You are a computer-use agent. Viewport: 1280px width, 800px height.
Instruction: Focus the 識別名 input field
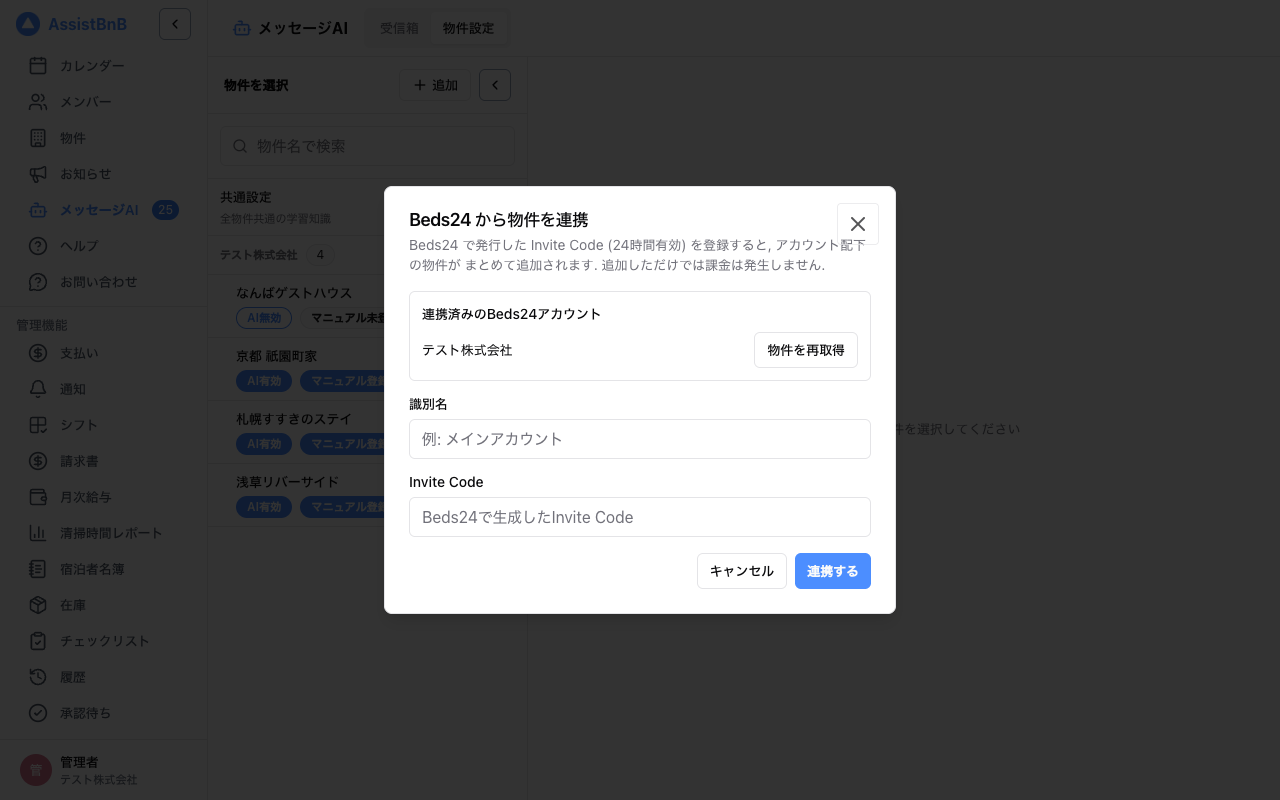click(x=640, y=439)
